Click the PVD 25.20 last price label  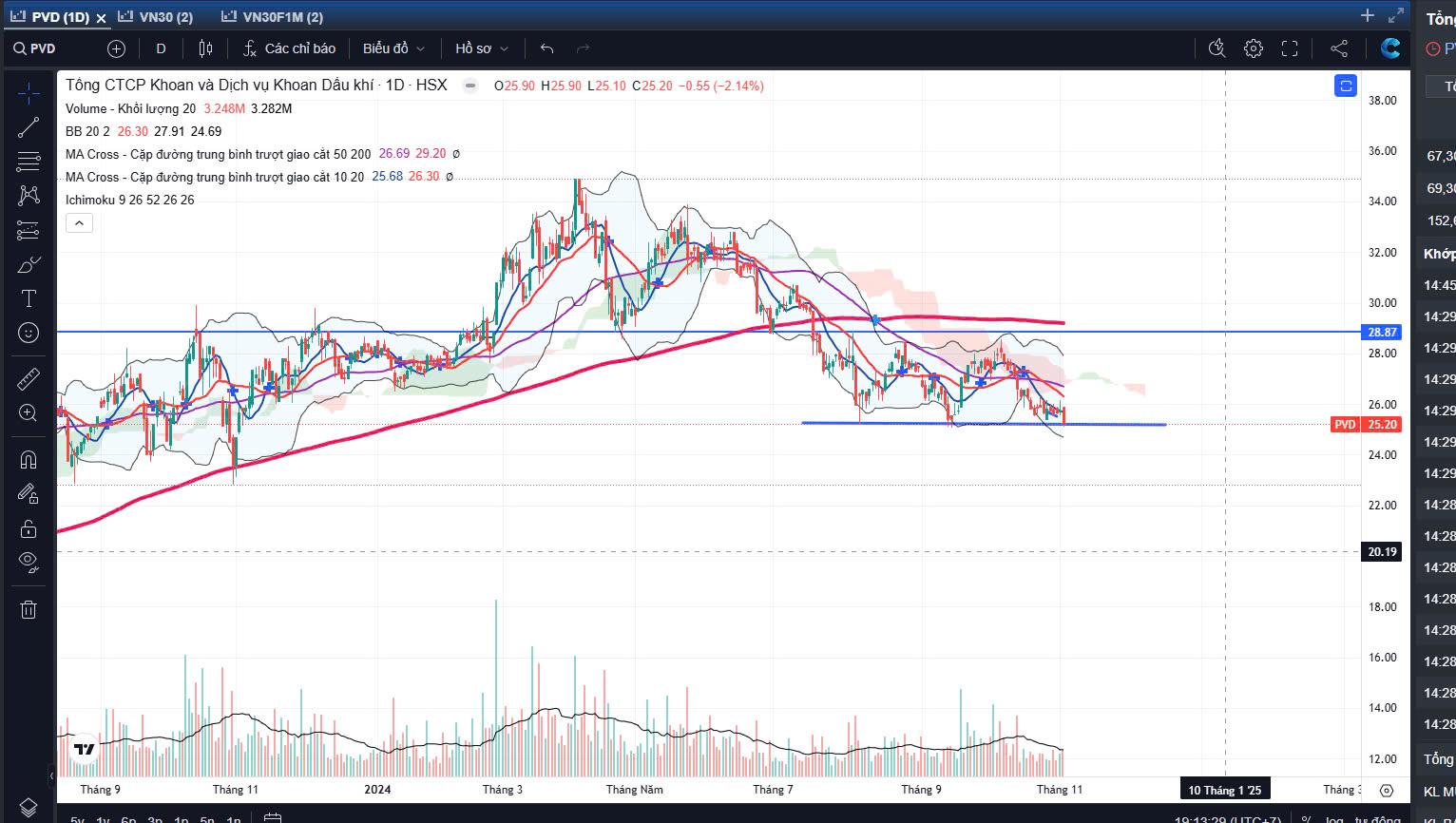[x=1367, y=425]
